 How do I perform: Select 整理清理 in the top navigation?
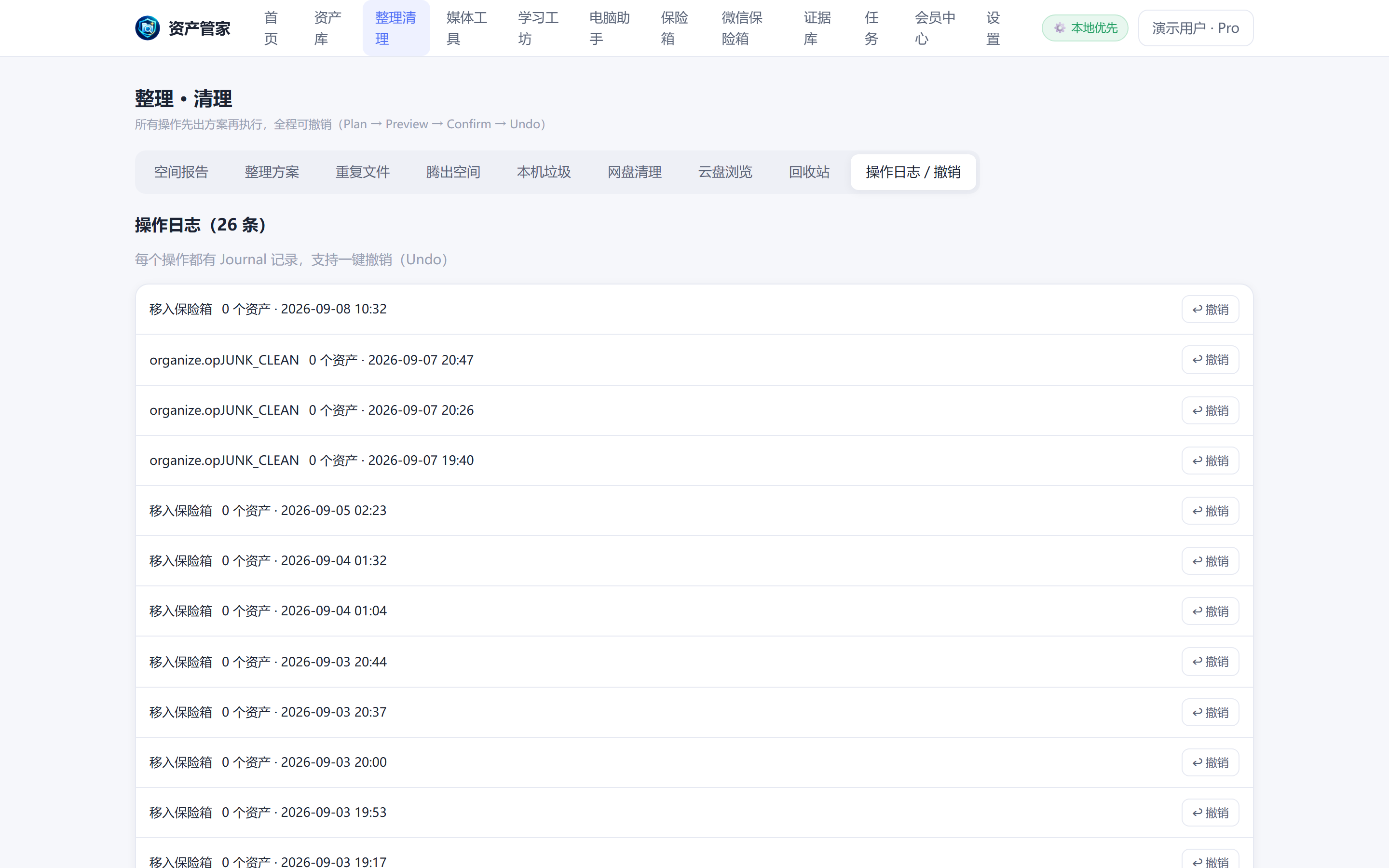(396, 27)
